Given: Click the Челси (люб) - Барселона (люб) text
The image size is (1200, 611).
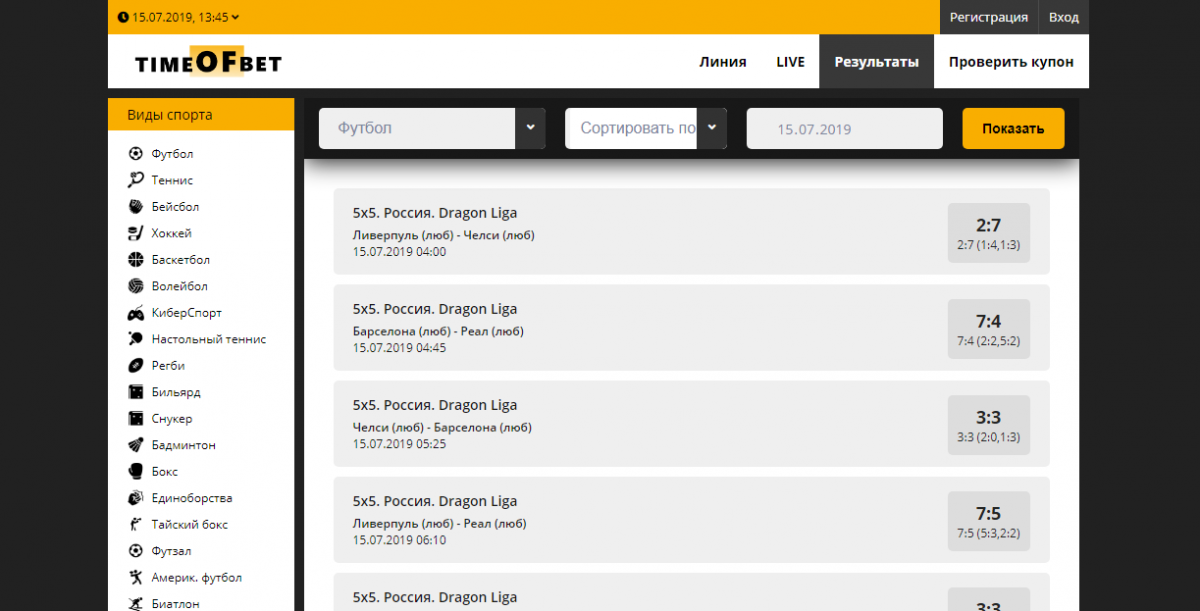Looking at the screenshot, I should pos(442,427).
